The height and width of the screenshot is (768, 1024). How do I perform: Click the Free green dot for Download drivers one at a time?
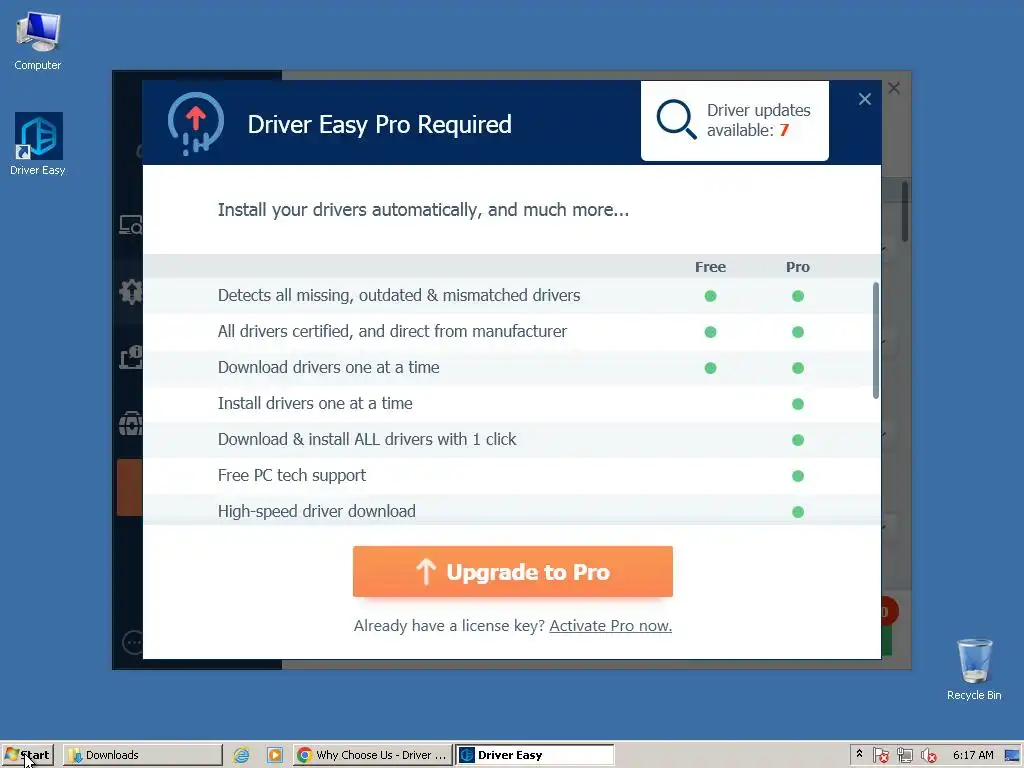point(711,368)
